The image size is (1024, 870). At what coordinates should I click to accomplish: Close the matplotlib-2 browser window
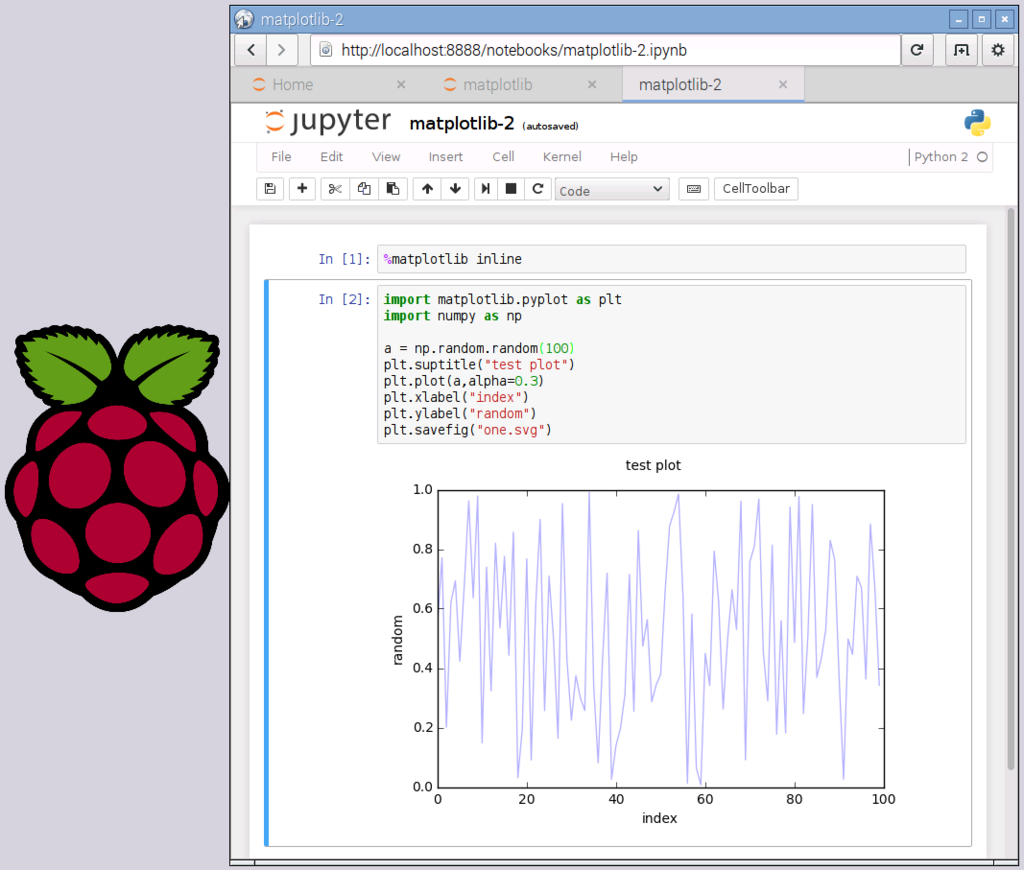[x=1004, y=20]
